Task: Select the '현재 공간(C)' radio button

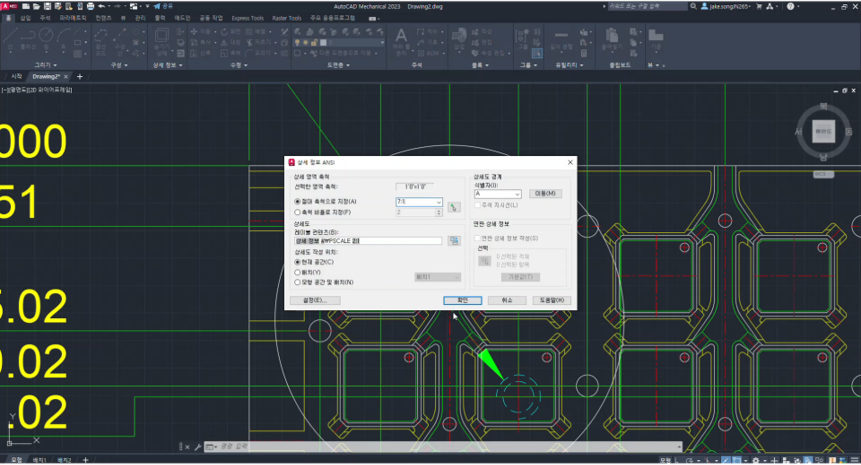Action: click(x=298, y=262)
